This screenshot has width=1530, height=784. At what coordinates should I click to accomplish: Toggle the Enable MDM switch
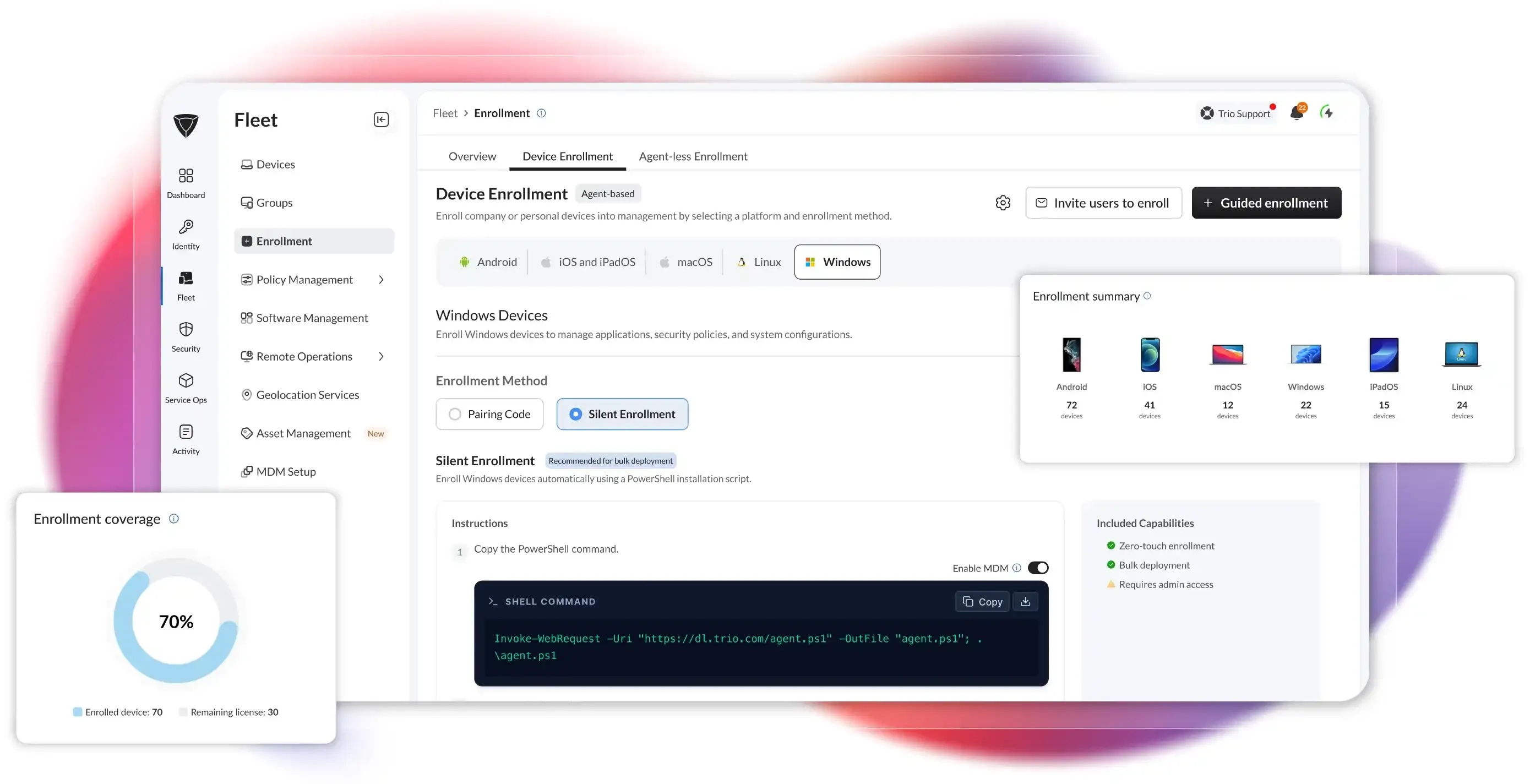(1038, 568)
